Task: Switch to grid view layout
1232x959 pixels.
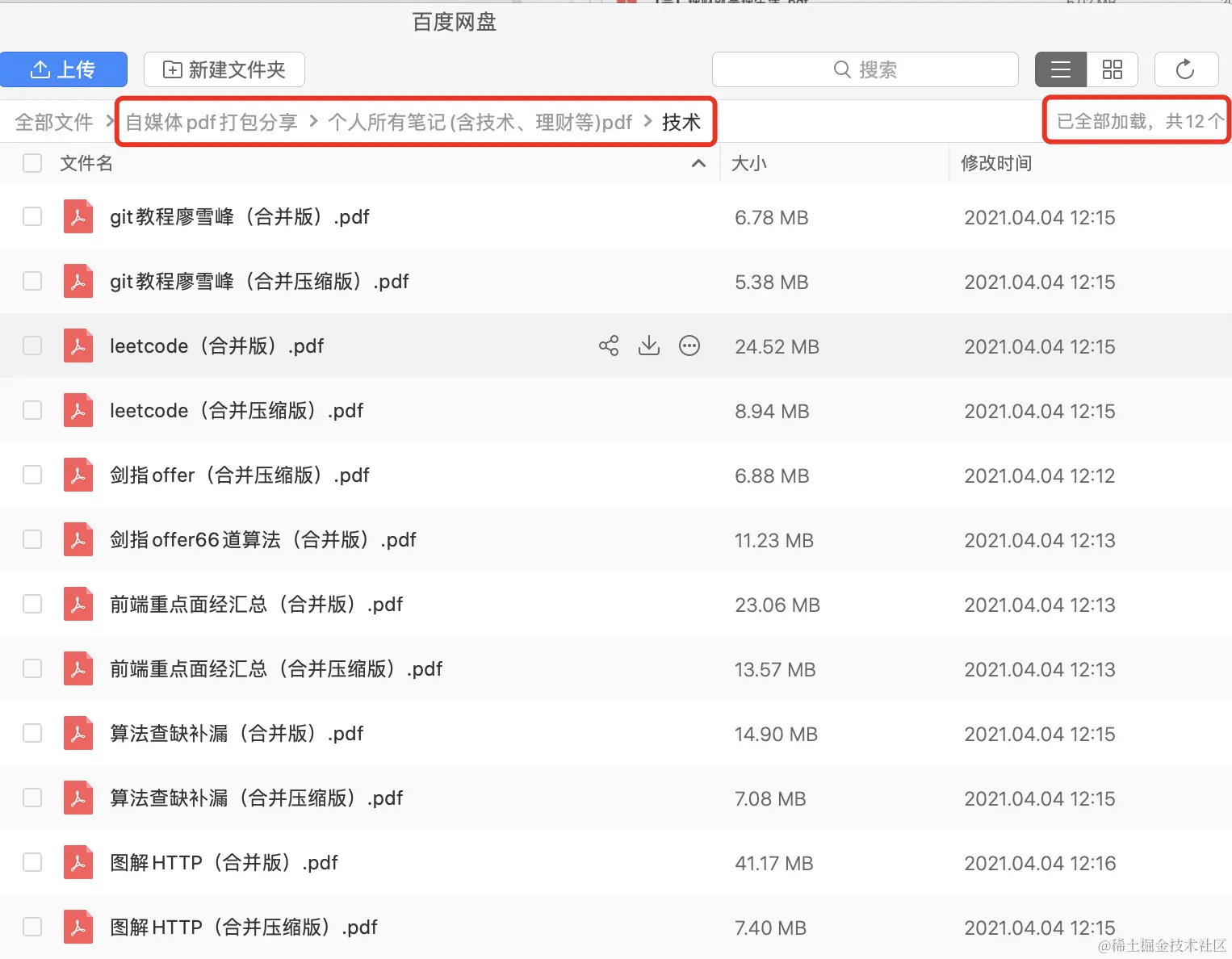Action: [x=1112, y=69]
